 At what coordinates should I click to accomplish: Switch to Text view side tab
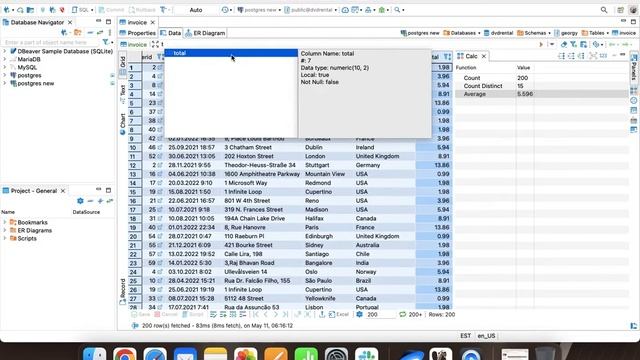122,93
